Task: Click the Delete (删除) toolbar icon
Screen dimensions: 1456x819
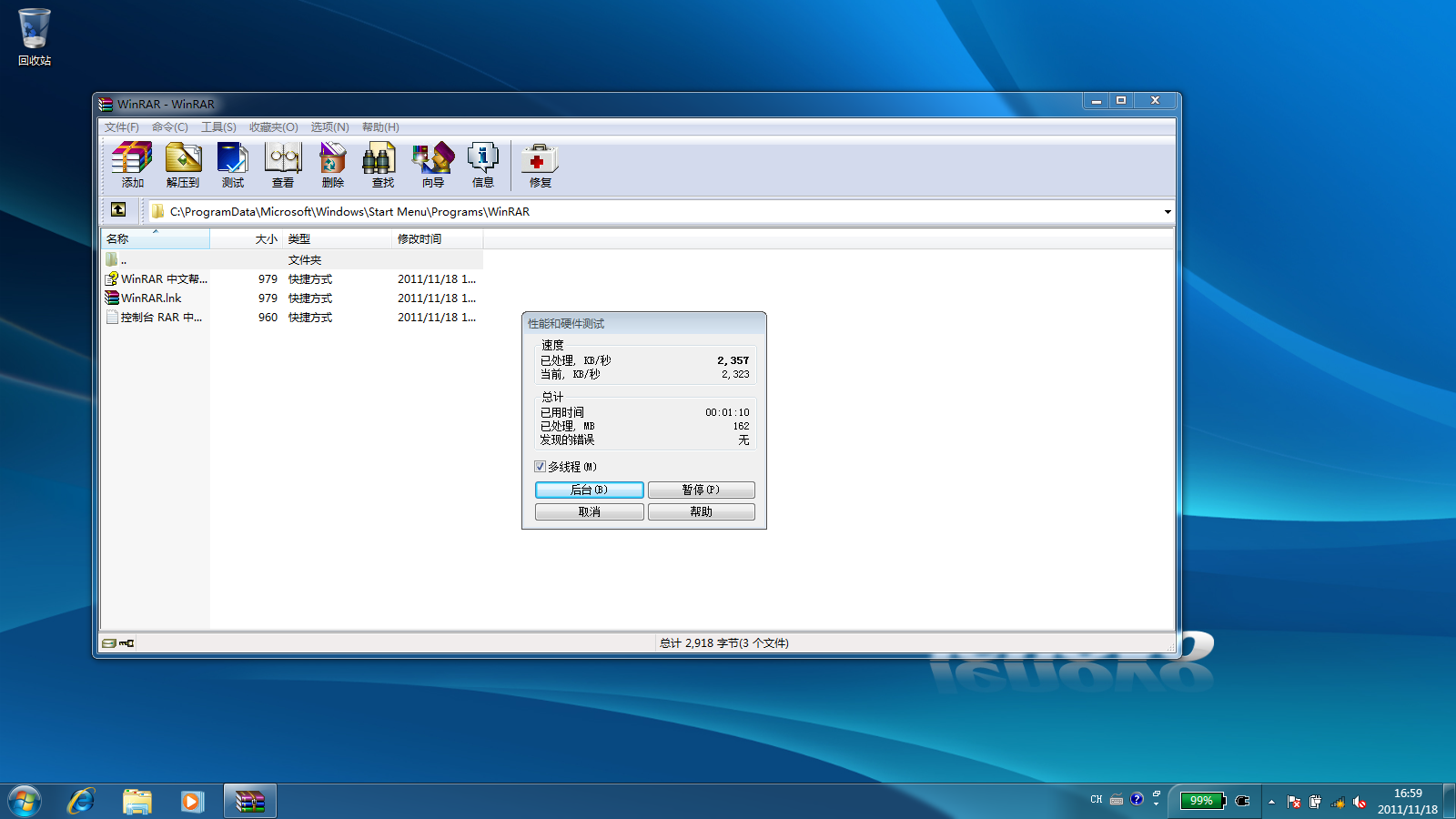Action: click(333, 165)
